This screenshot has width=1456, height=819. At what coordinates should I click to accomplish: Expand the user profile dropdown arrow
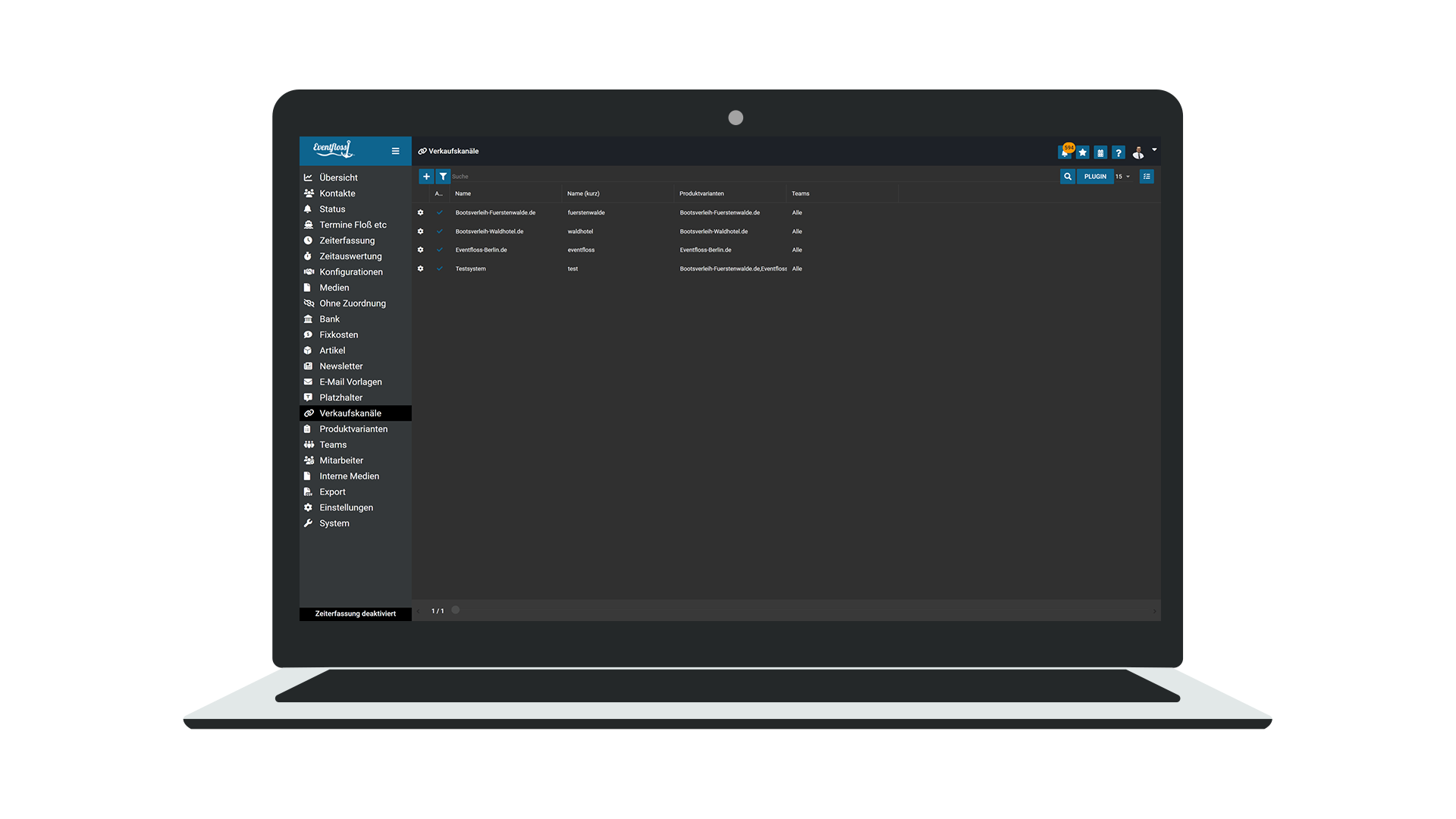click(1154, 149)
